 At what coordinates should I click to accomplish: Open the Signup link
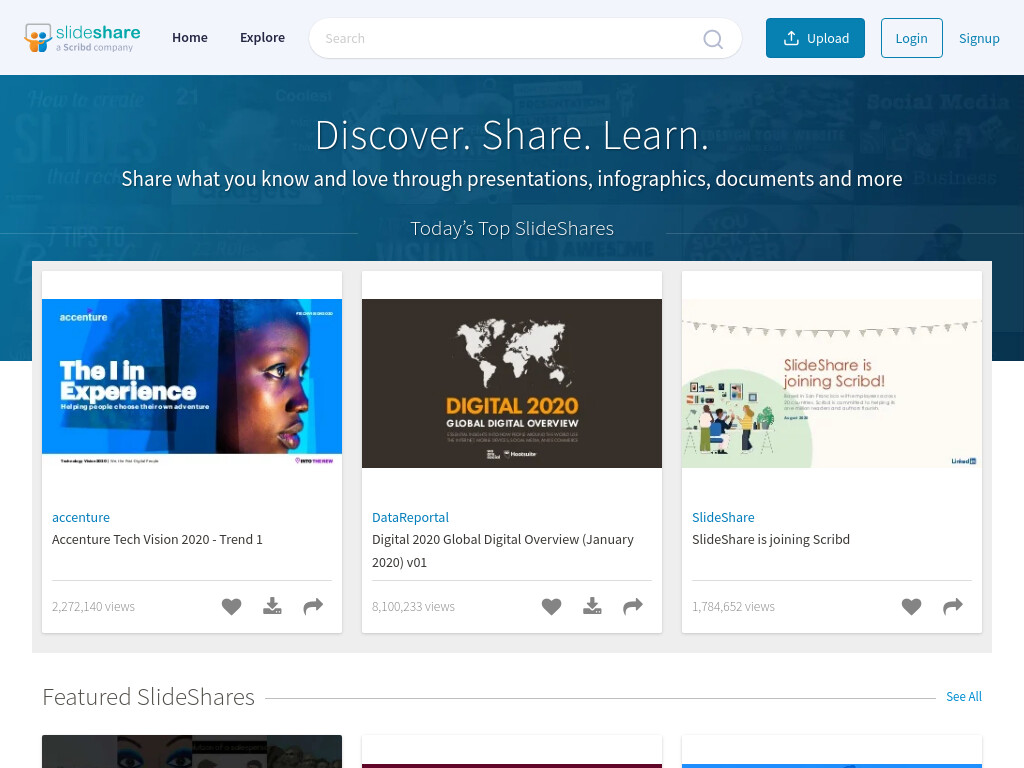pos(979,39)
